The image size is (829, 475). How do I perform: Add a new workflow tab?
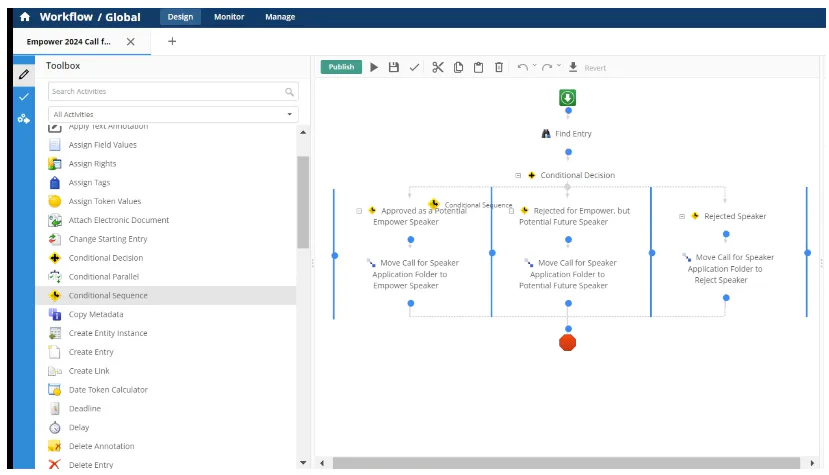tap(172, 41)
